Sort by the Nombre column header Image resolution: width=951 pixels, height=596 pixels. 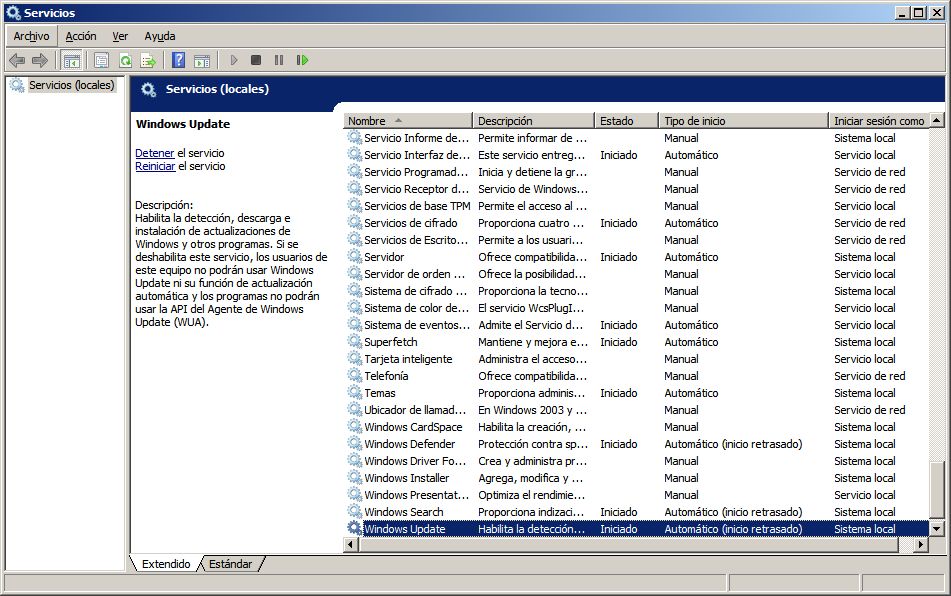[x=408, y=121]
